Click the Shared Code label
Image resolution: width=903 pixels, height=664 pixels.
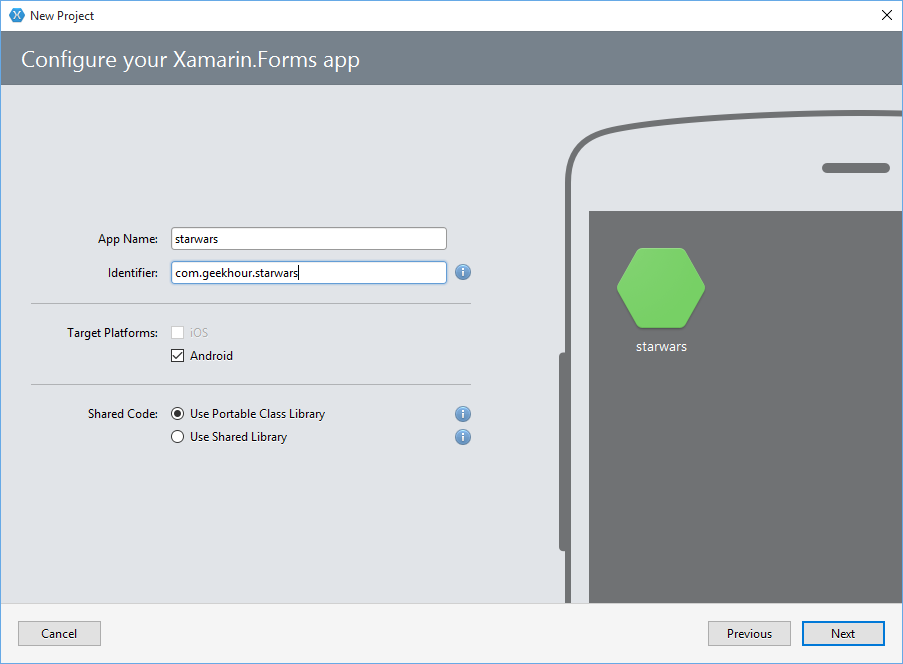coord(123,413)
